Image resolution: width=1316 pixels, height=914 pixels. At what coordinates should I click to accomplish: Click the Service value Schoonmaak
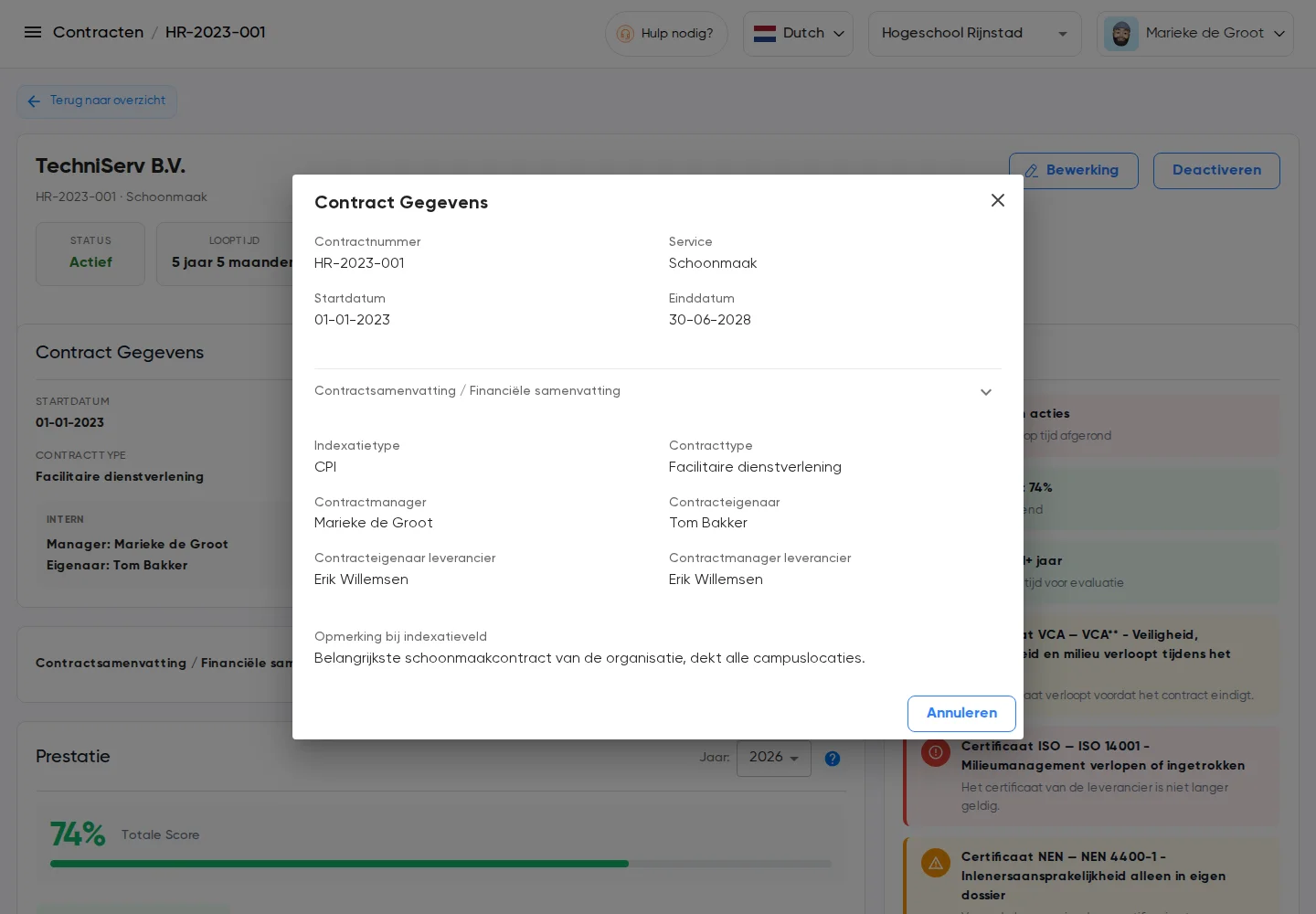[x=713, y=263]
